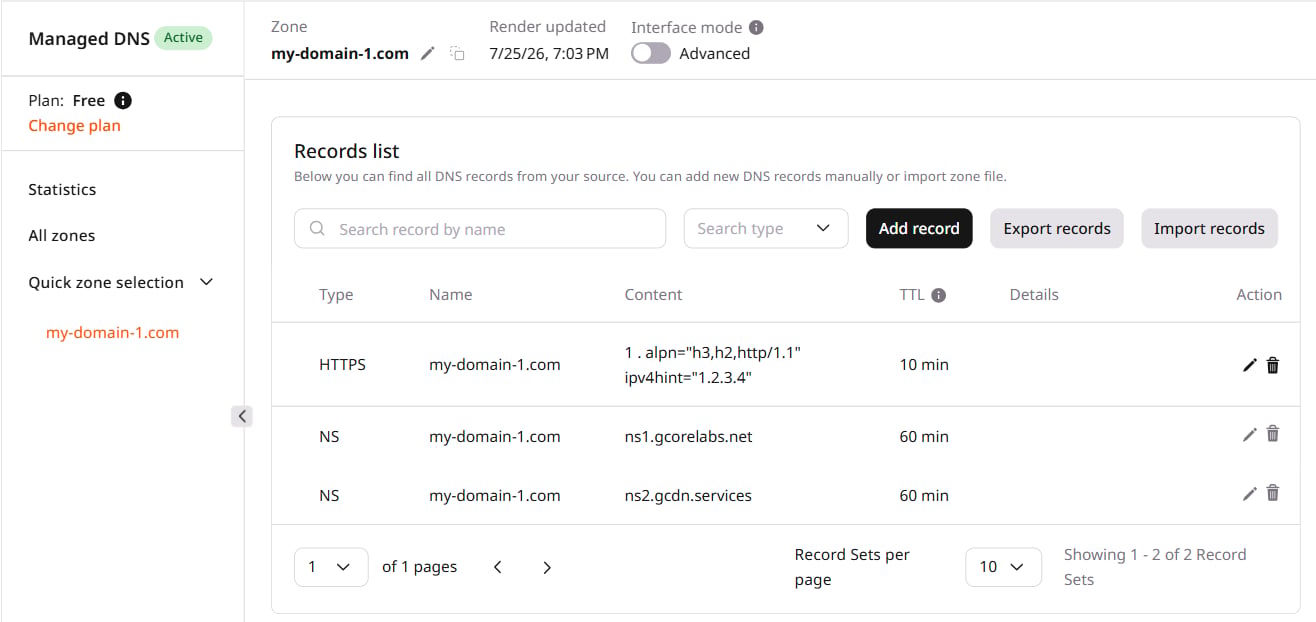Focus Search record by name field

pyautogui.click(x=480, y=228)
